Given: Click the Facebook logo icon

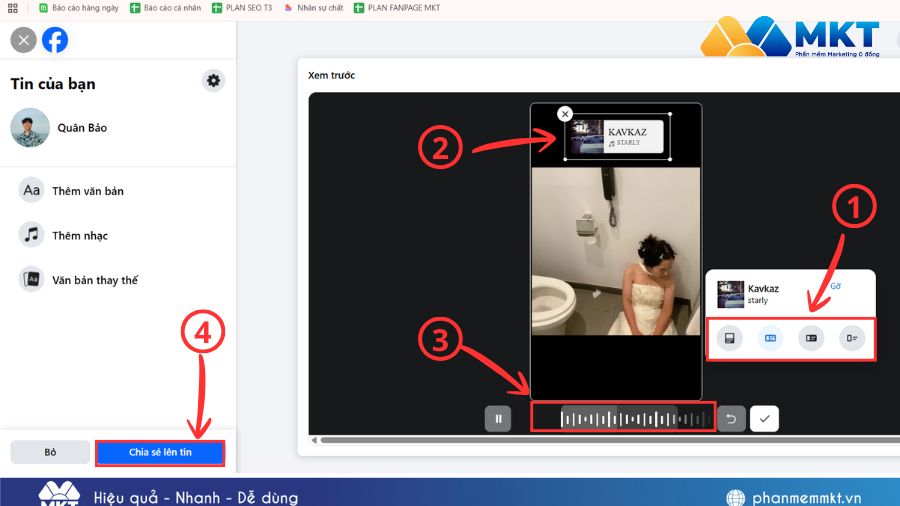Looking at the screenshot, I should [55, 40].
